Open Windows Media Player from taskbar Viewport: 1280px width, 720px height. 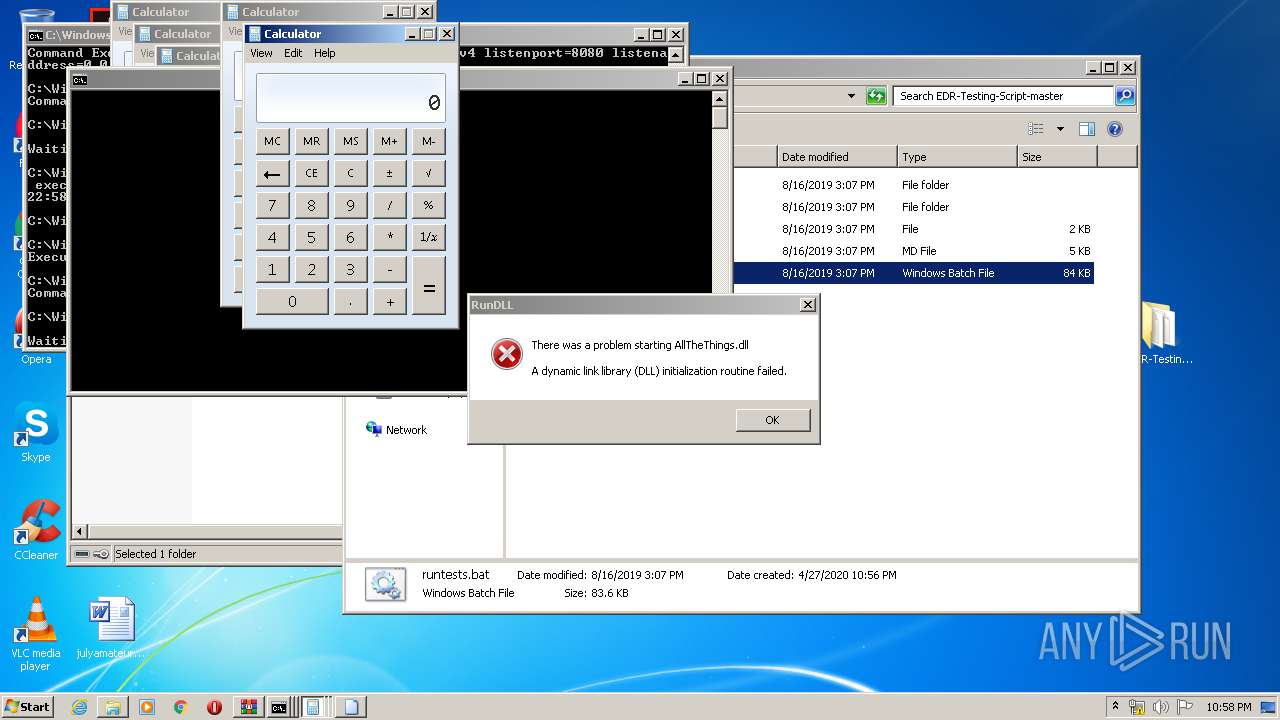pos(147,707)
